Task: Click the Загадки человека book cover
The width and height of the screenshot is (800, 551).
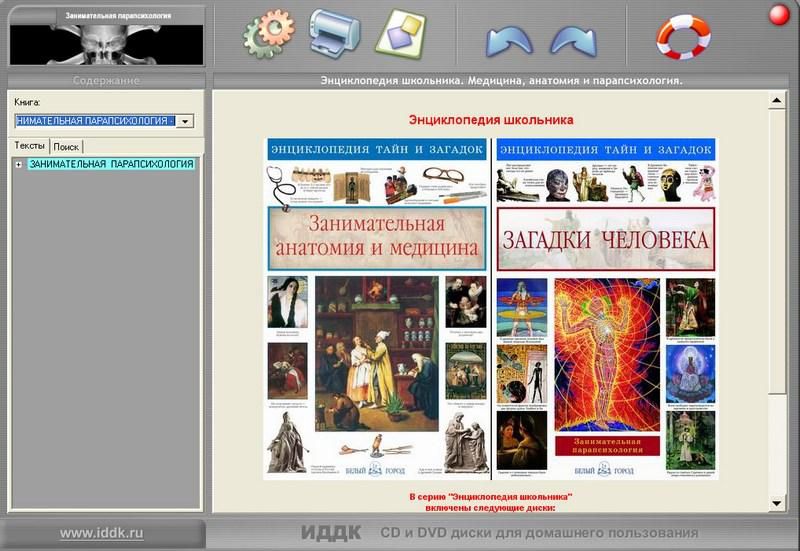Action: pyautogui.click(x=607, y=308)
